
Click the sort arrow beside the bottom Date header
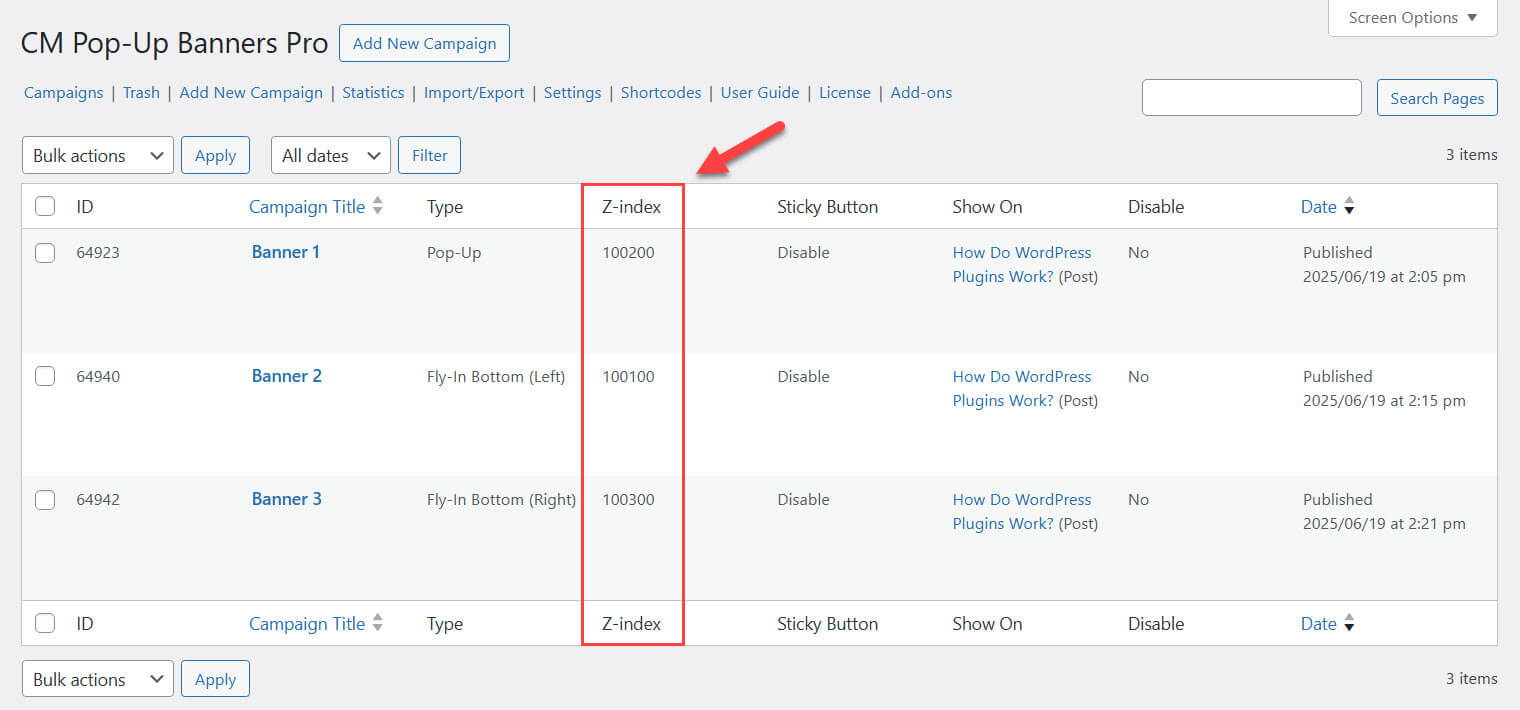1349,623
